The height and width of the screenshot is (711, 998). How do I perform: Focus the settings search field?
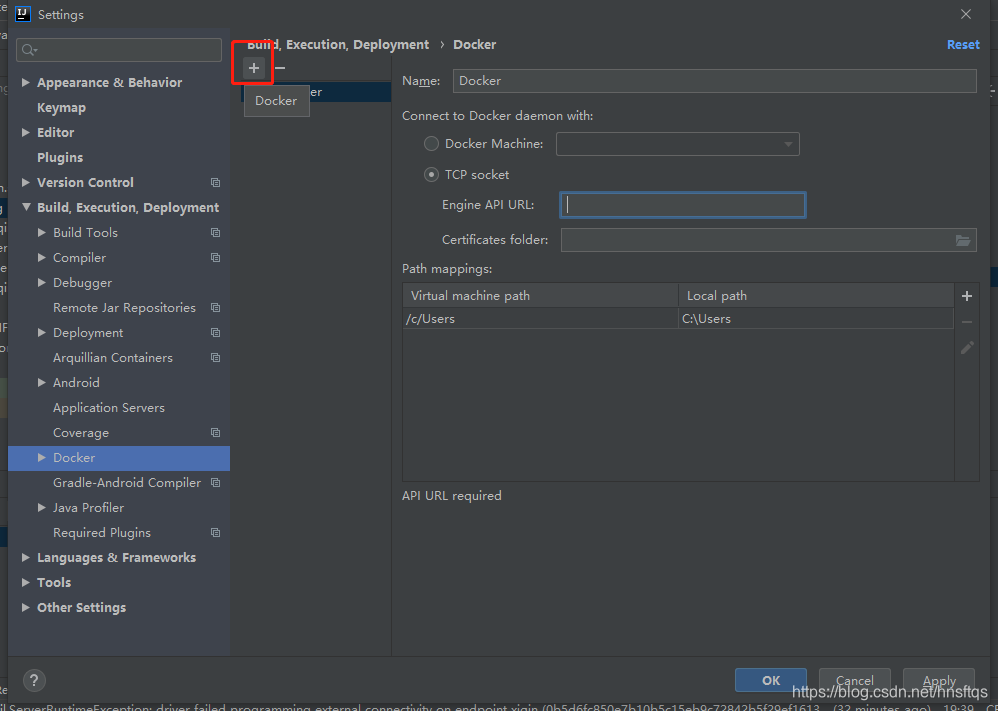click(x=119, y=50)
